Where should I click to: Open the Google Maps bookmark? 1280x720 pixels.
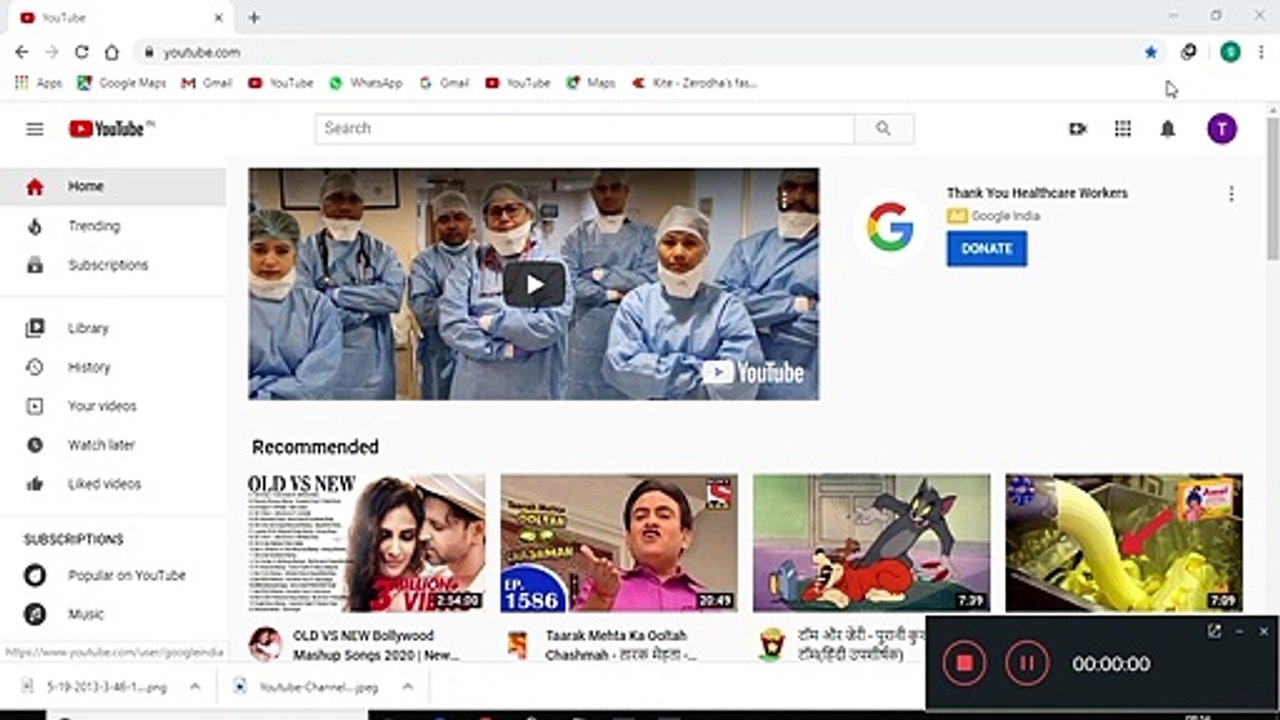[122, 83]
